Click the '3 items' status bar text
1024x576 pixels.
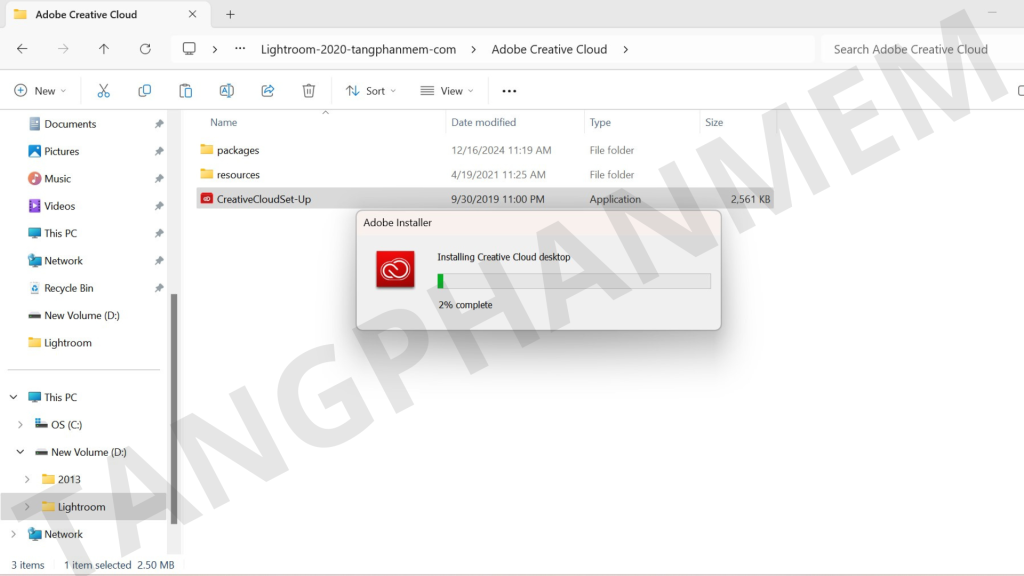point(27,565)
